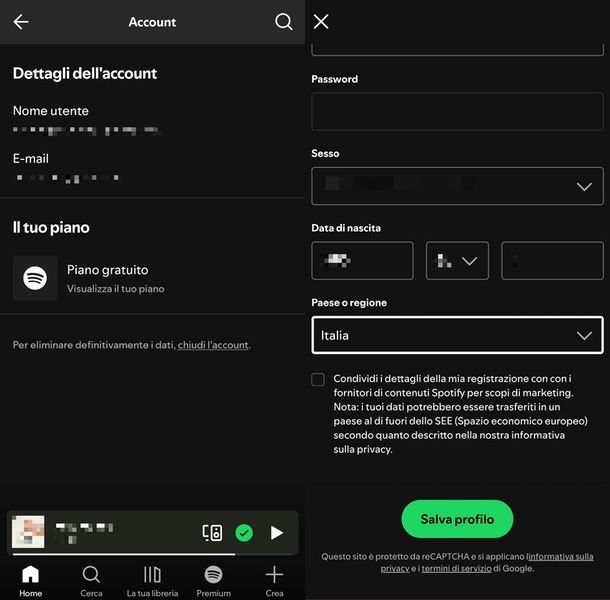
Task: Open La tua libreria tab
Action: pos(152,581)
